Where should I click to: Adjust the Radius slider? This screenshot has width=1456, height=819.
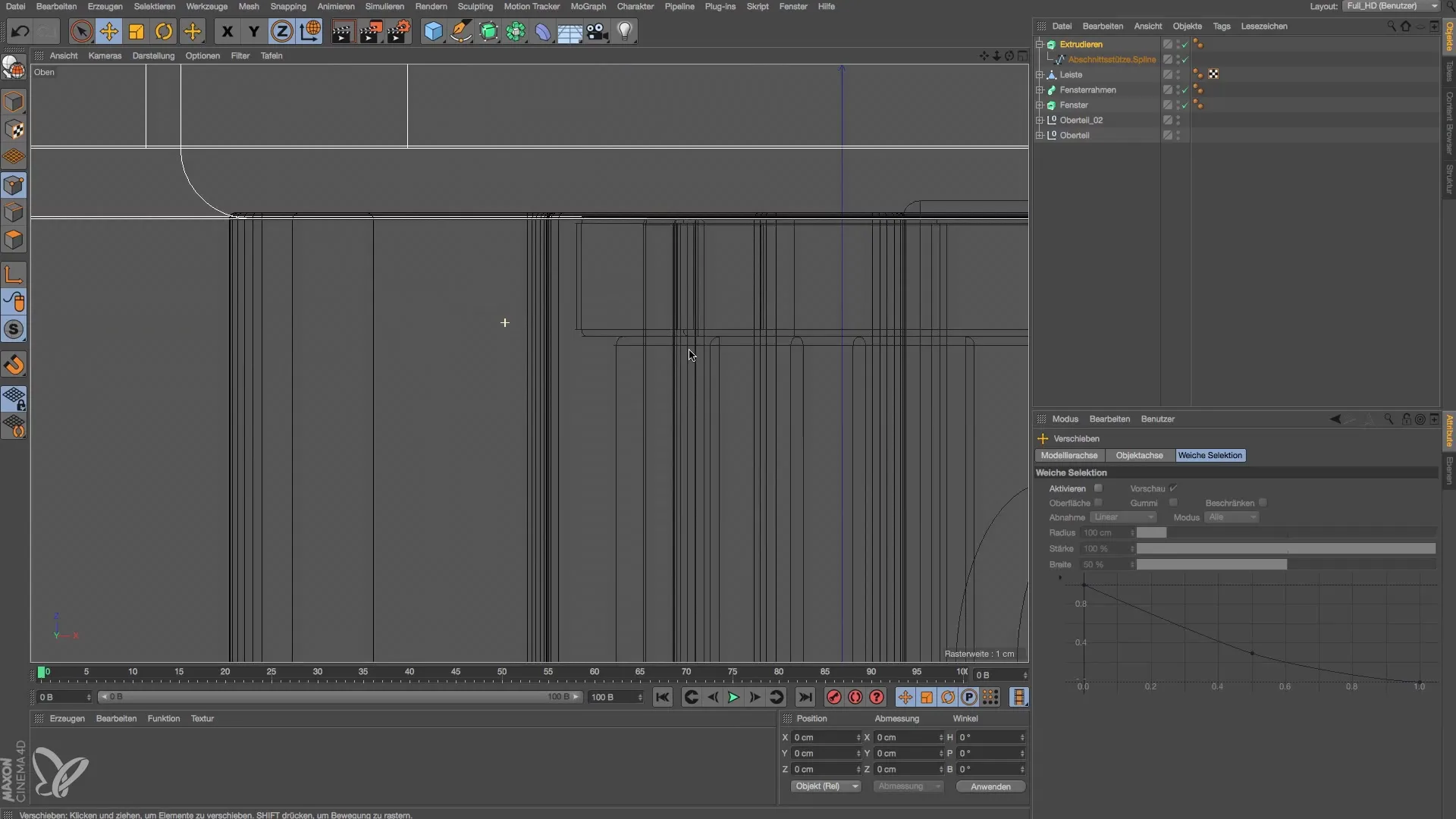point(1286,533)
